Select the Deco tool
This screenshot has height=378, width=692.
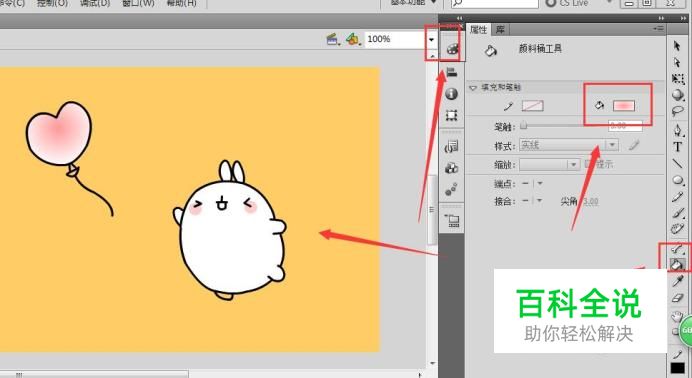(x=678, y=229)
